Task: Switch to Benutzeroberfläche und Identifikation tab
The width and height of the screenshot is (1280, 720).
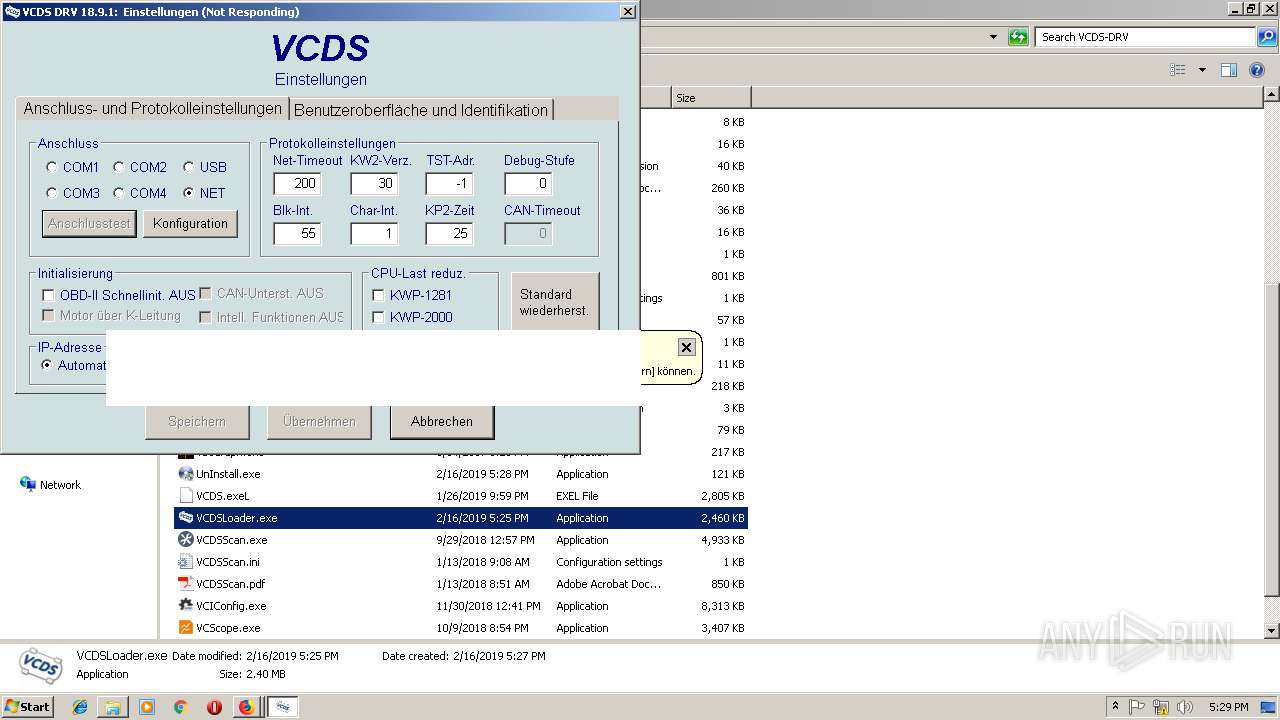Action: point(421,110)
